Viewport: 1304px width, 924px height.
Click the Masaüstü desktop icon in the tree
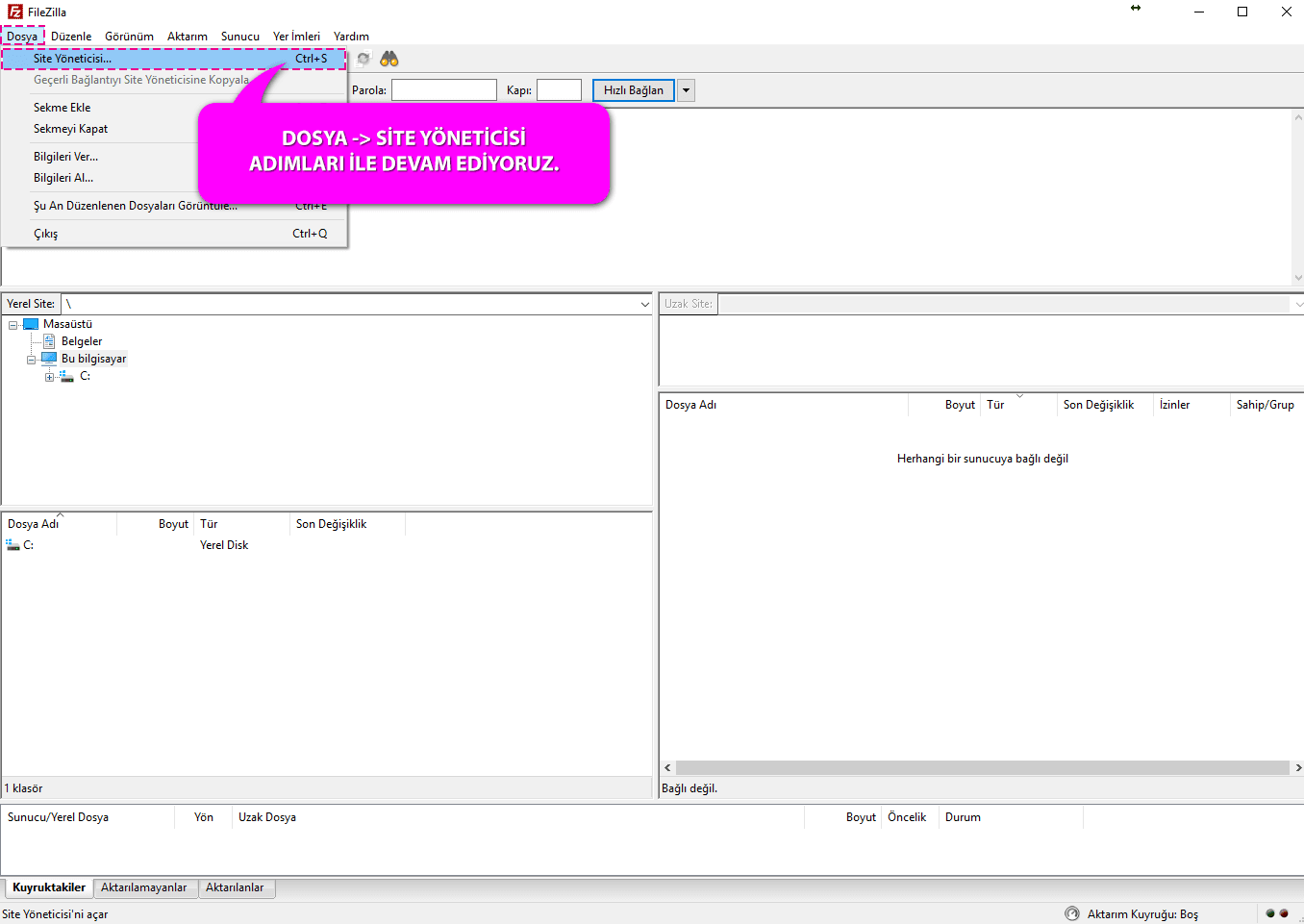(31, 324)
